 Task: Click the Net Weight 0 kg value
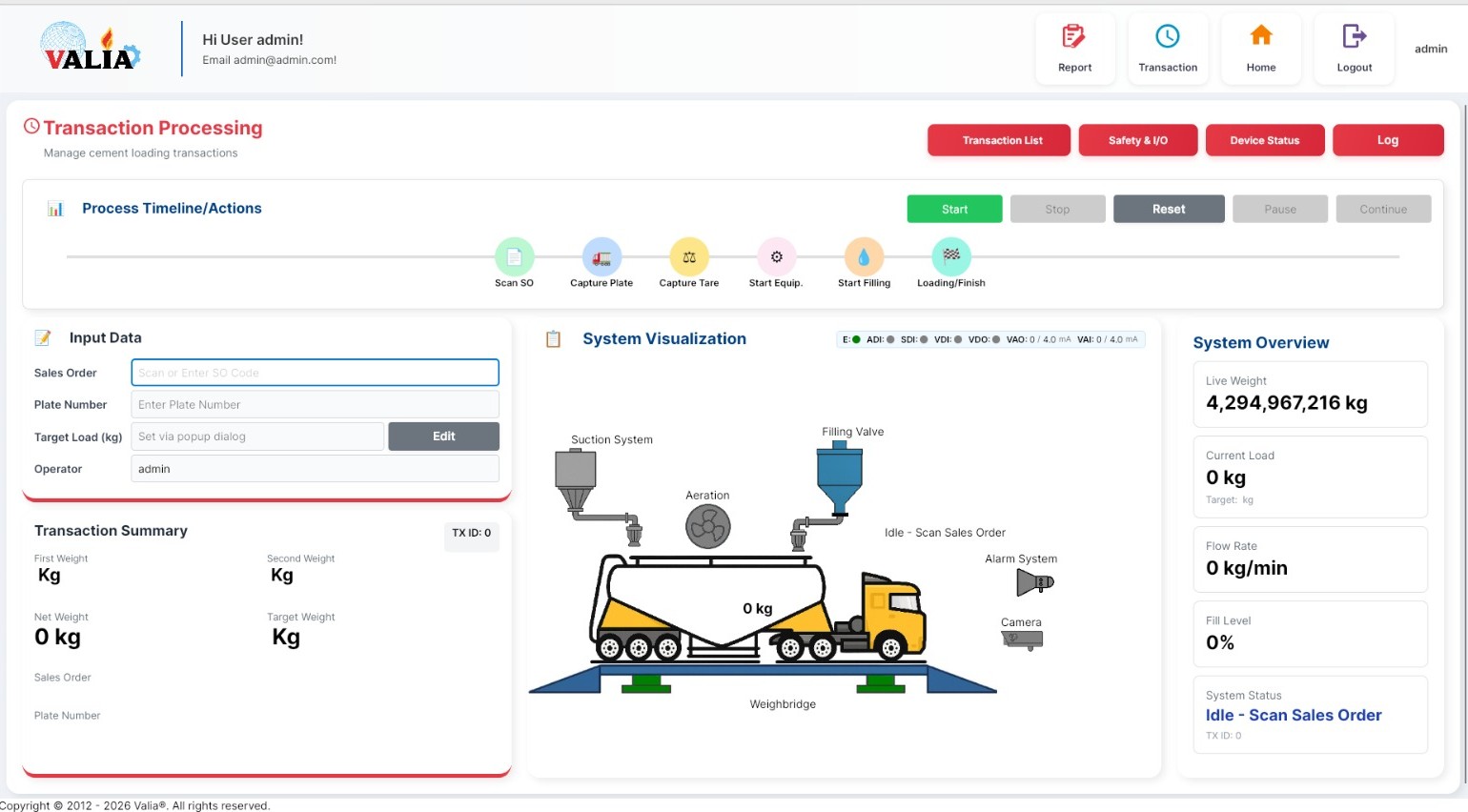pos(57,637)
